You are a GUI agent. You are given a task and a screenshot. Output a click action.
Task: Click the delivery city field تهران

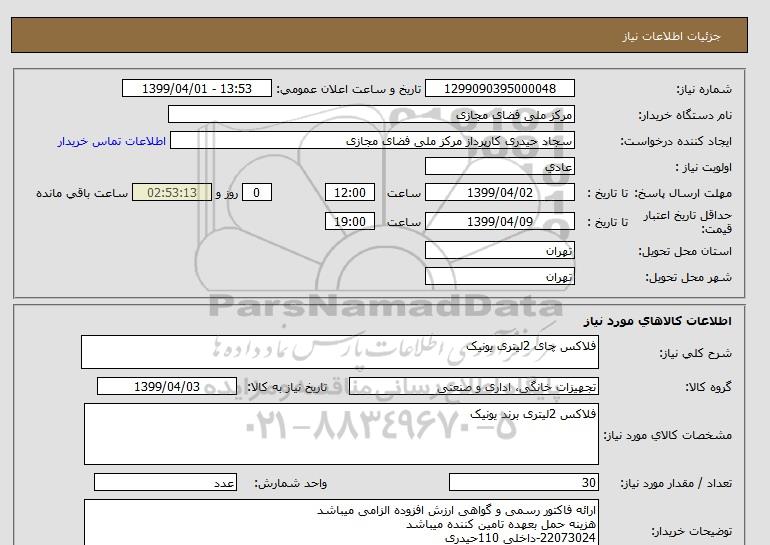[499, 276]
